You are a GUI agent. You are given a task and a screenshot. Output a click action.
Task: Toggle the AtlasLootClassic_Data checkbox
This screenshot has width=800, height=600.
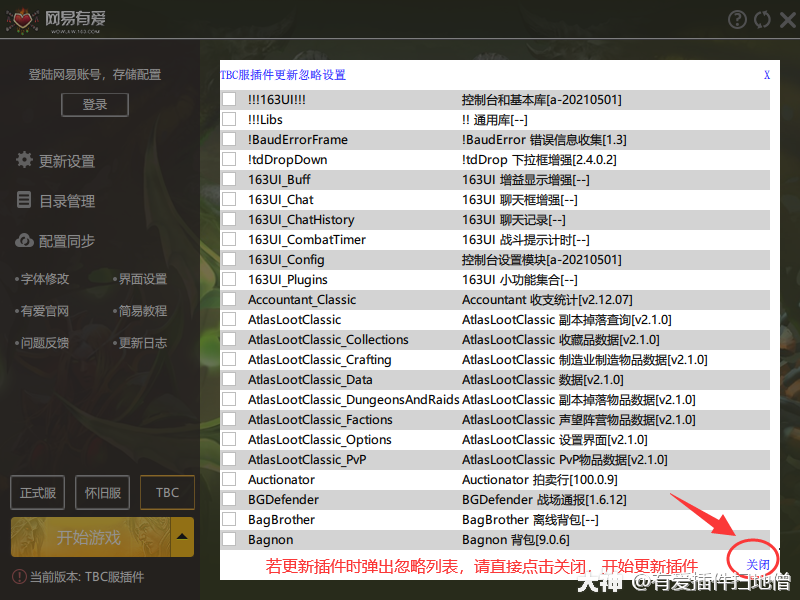coord(229,379)
